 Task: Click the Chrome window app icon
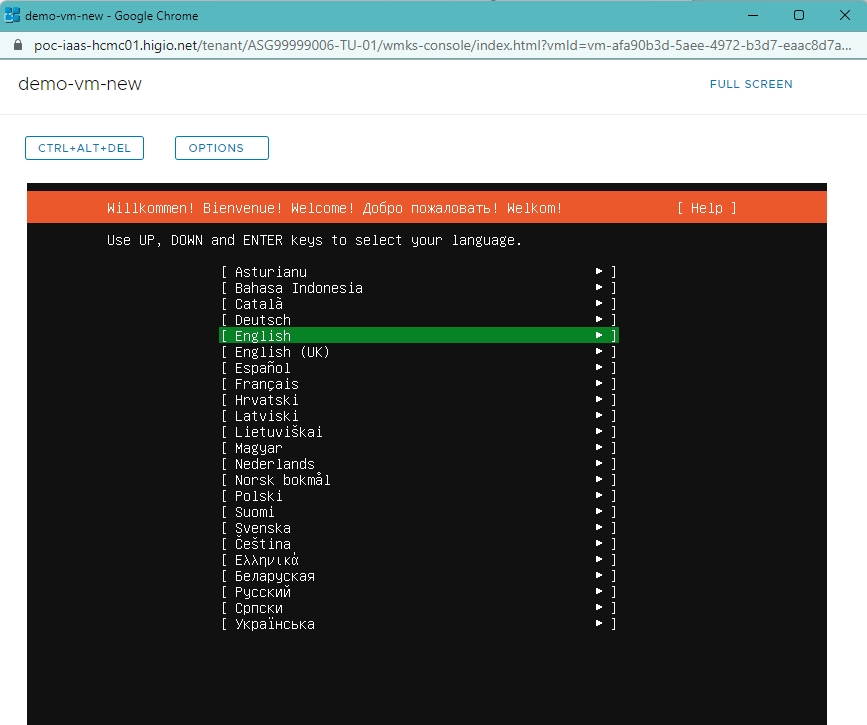coord(13,15)
